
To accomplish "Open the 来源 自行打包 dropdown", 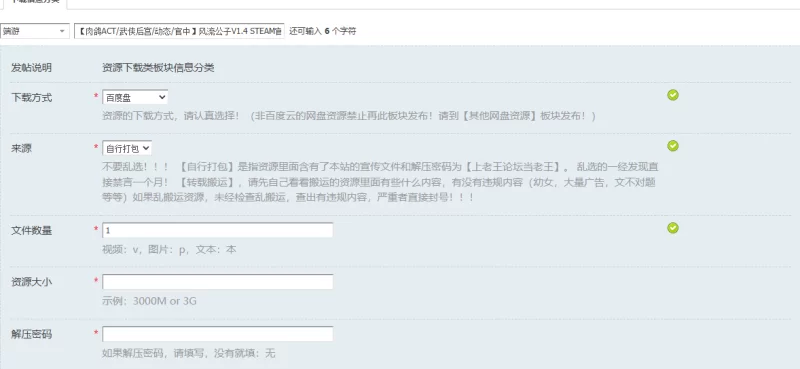I will 127,148.
